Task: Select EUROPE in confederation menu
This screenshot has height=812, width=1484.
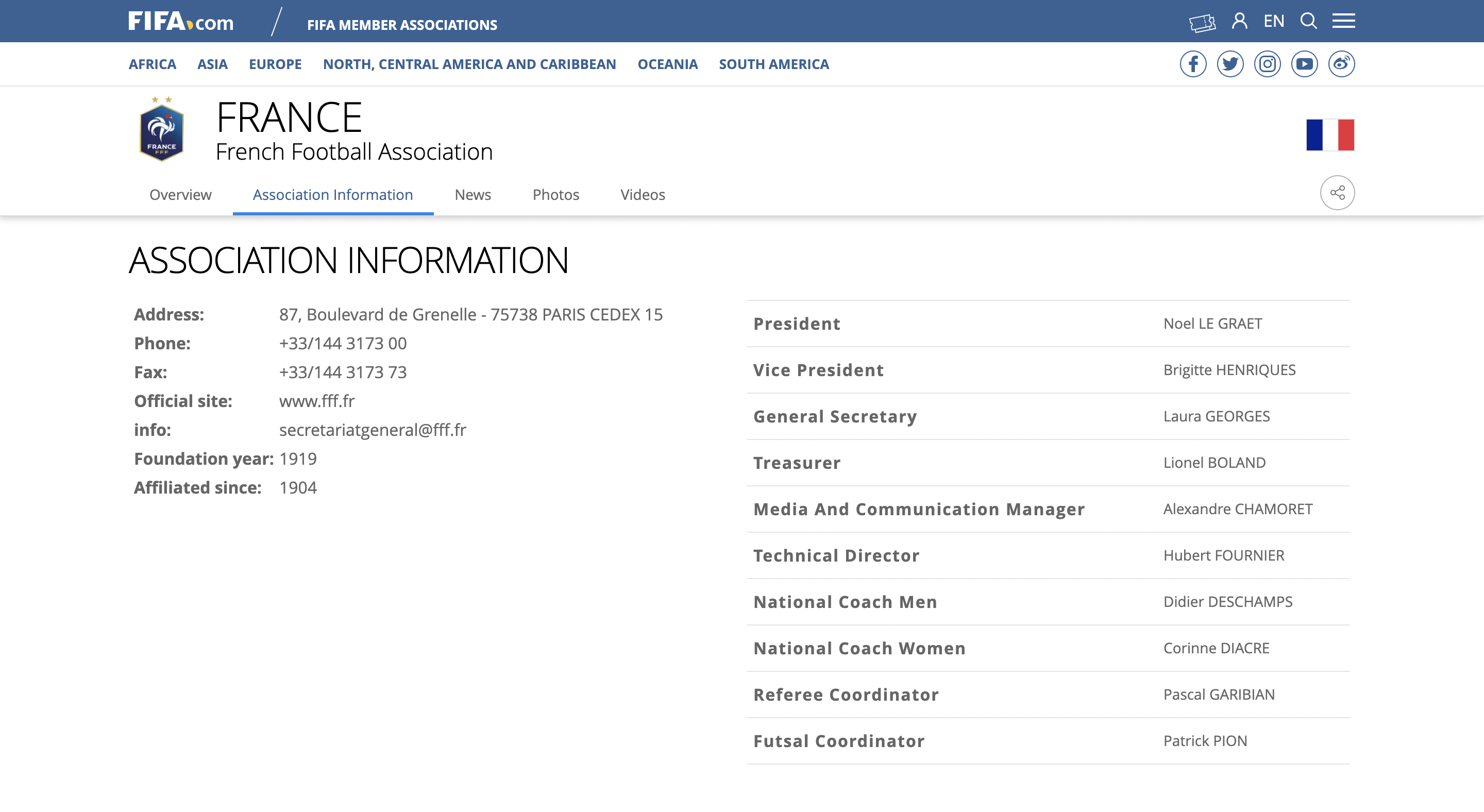Action: (275, 64)
